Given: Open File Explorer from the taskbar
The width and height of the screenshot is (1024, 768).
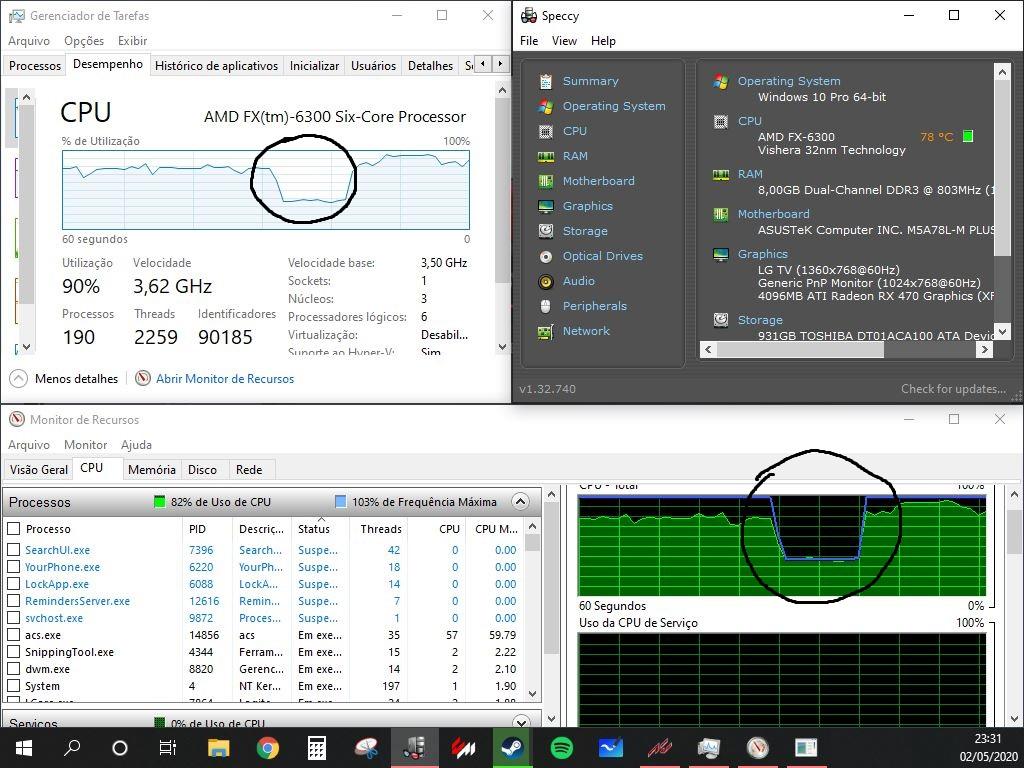Looking at the screenshot, I should click(x=219, y=748).
